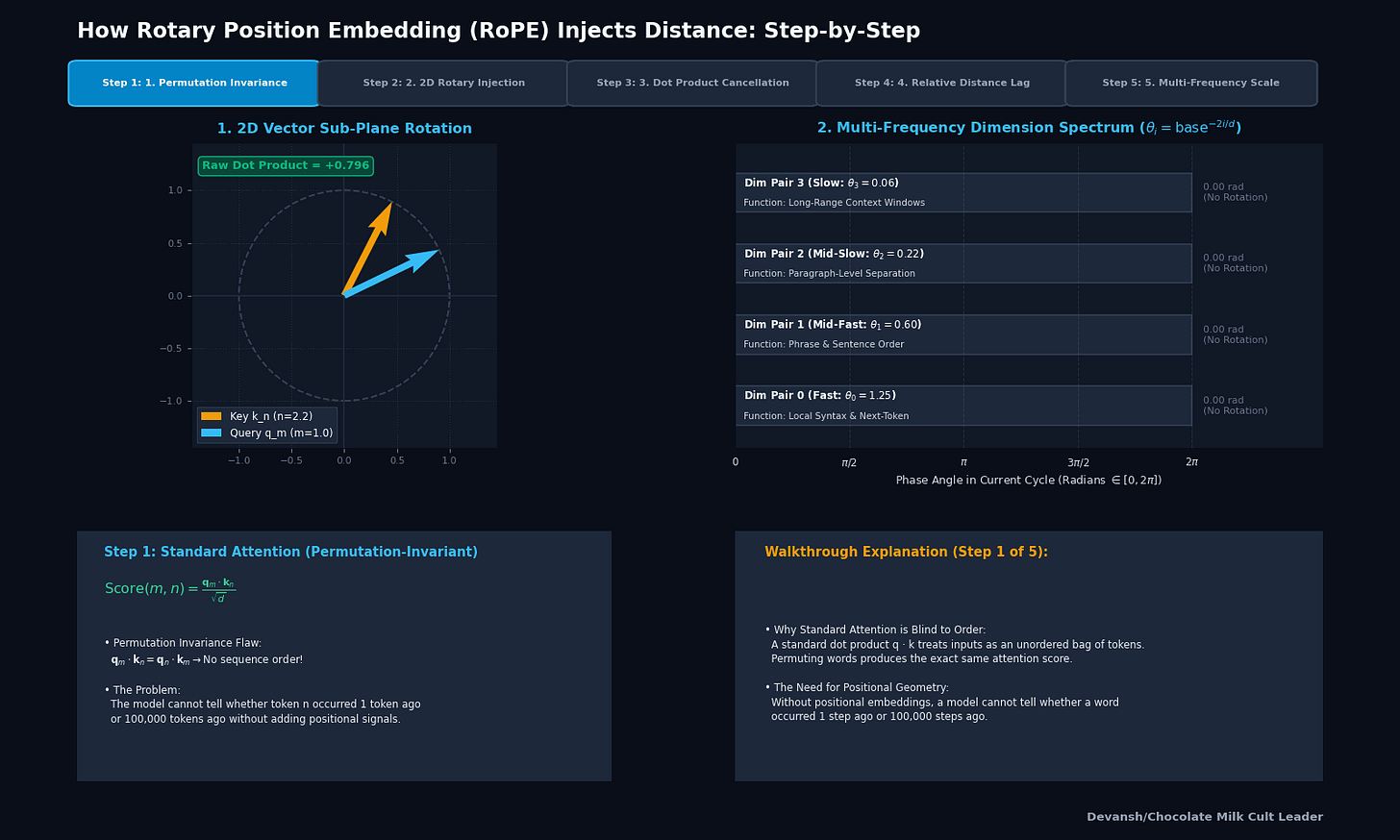Switch to Step 2 2D Rotary Injection
Image resolution: width=1400 pixels, height=840 pixels.
tap(443, 84)
